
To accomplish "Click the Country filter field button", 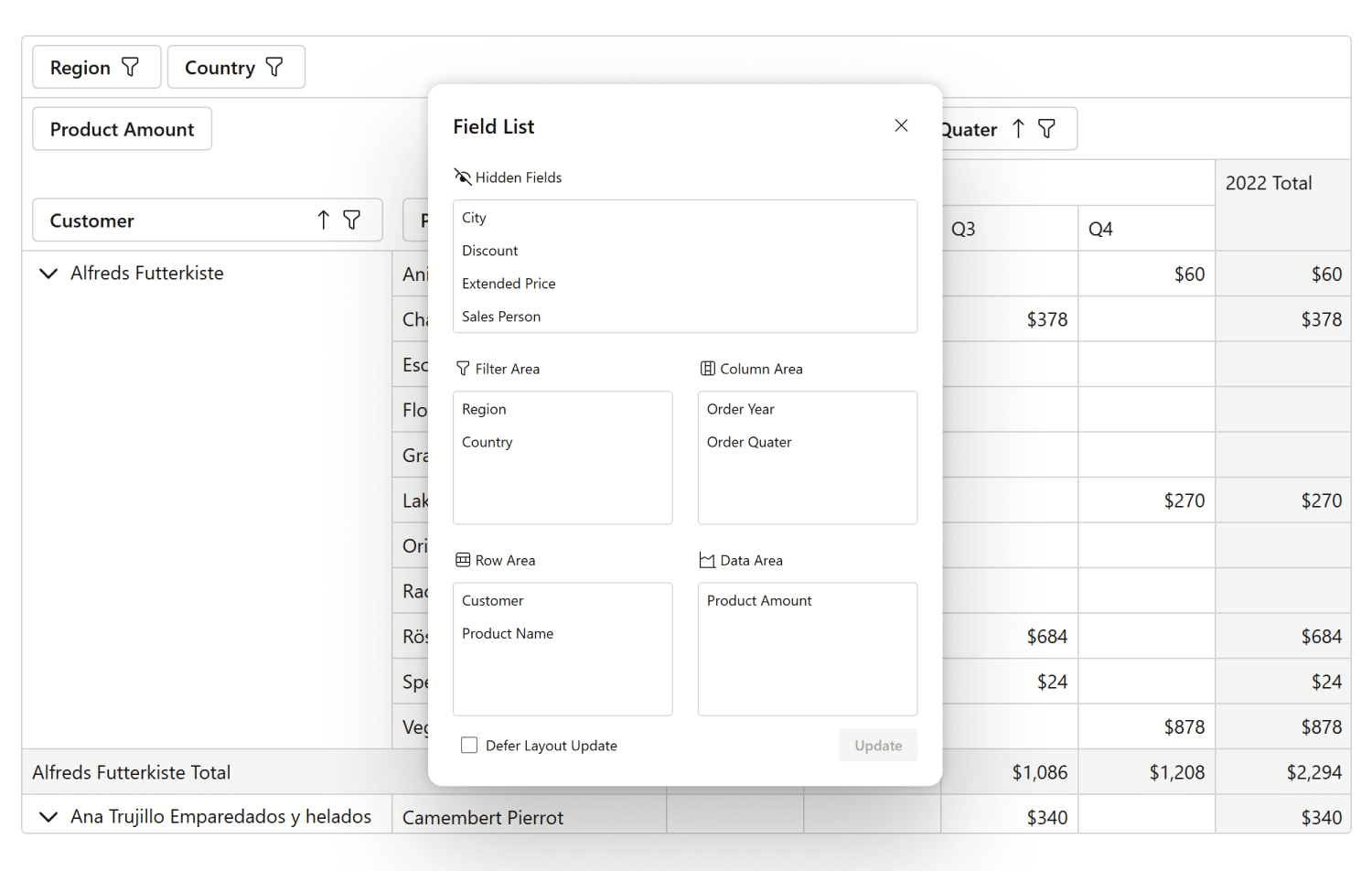I will pos(236,67).
